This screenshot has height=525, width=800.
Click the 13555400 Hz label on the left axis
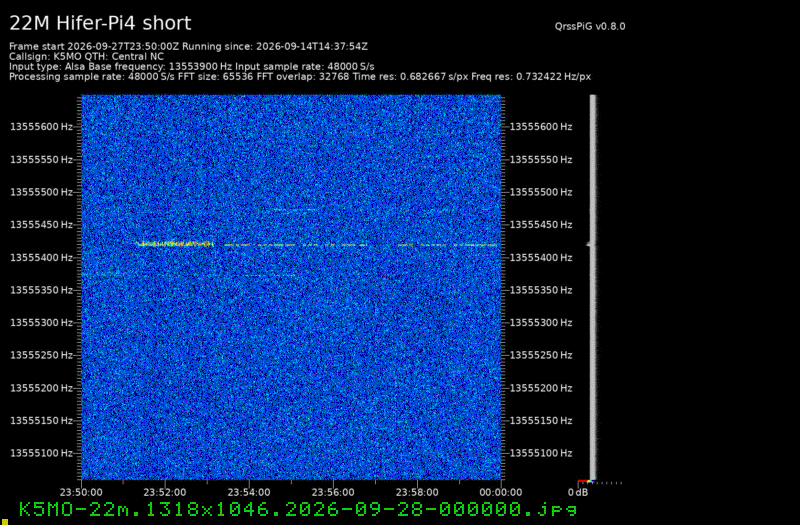41,257
